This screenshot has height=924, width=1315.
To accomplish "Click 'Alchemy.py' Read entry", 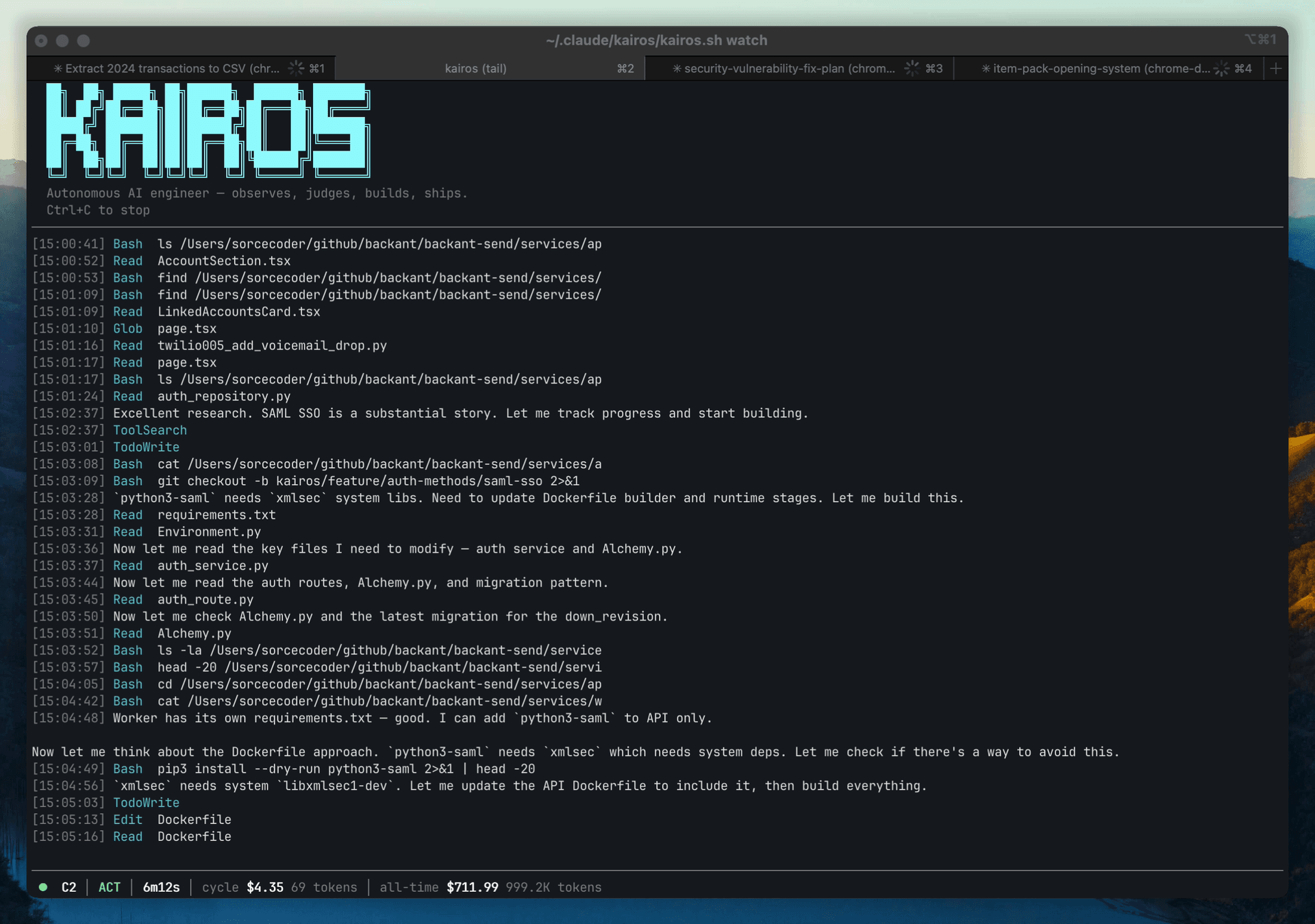I will coord(195,634).
